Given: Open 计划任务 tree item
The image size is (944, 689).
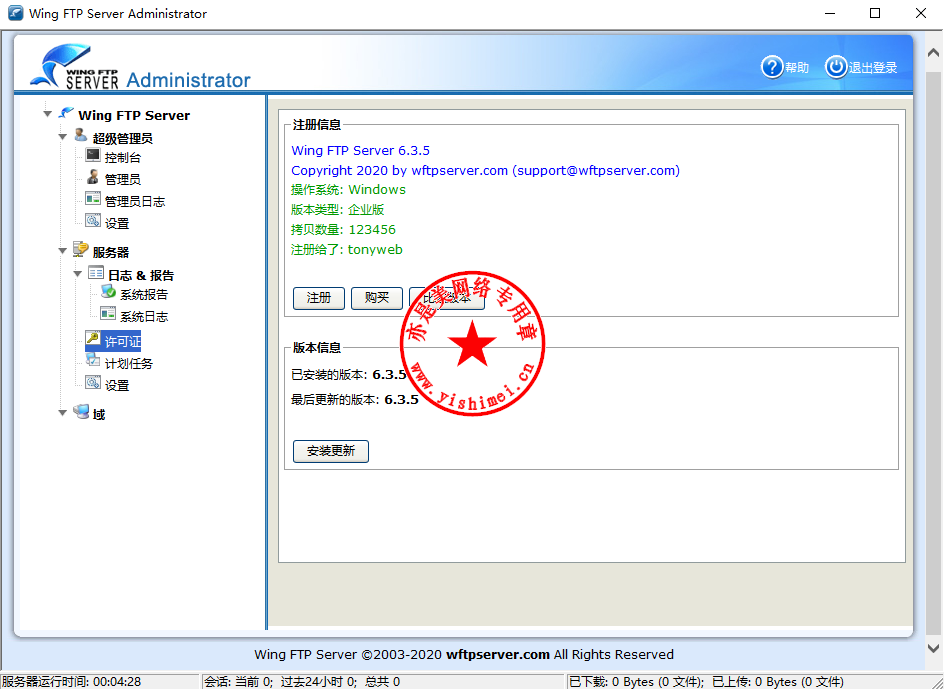Looking at the screenshot, I should pos(129,363).
